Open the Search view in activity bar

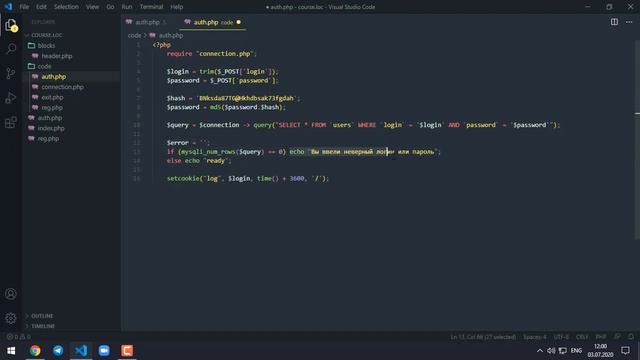(x=11, y=49)
